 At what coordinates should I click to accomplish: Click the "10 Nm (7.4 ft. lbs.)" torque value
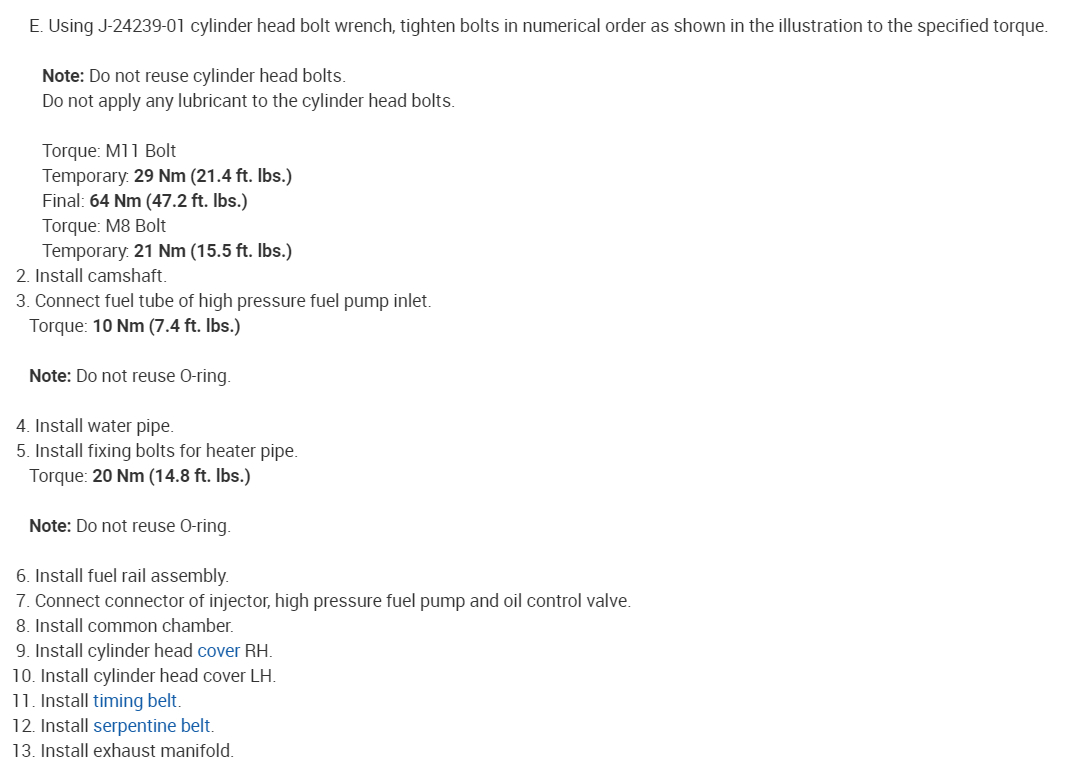pyautogui.click(x=166, y=326)
